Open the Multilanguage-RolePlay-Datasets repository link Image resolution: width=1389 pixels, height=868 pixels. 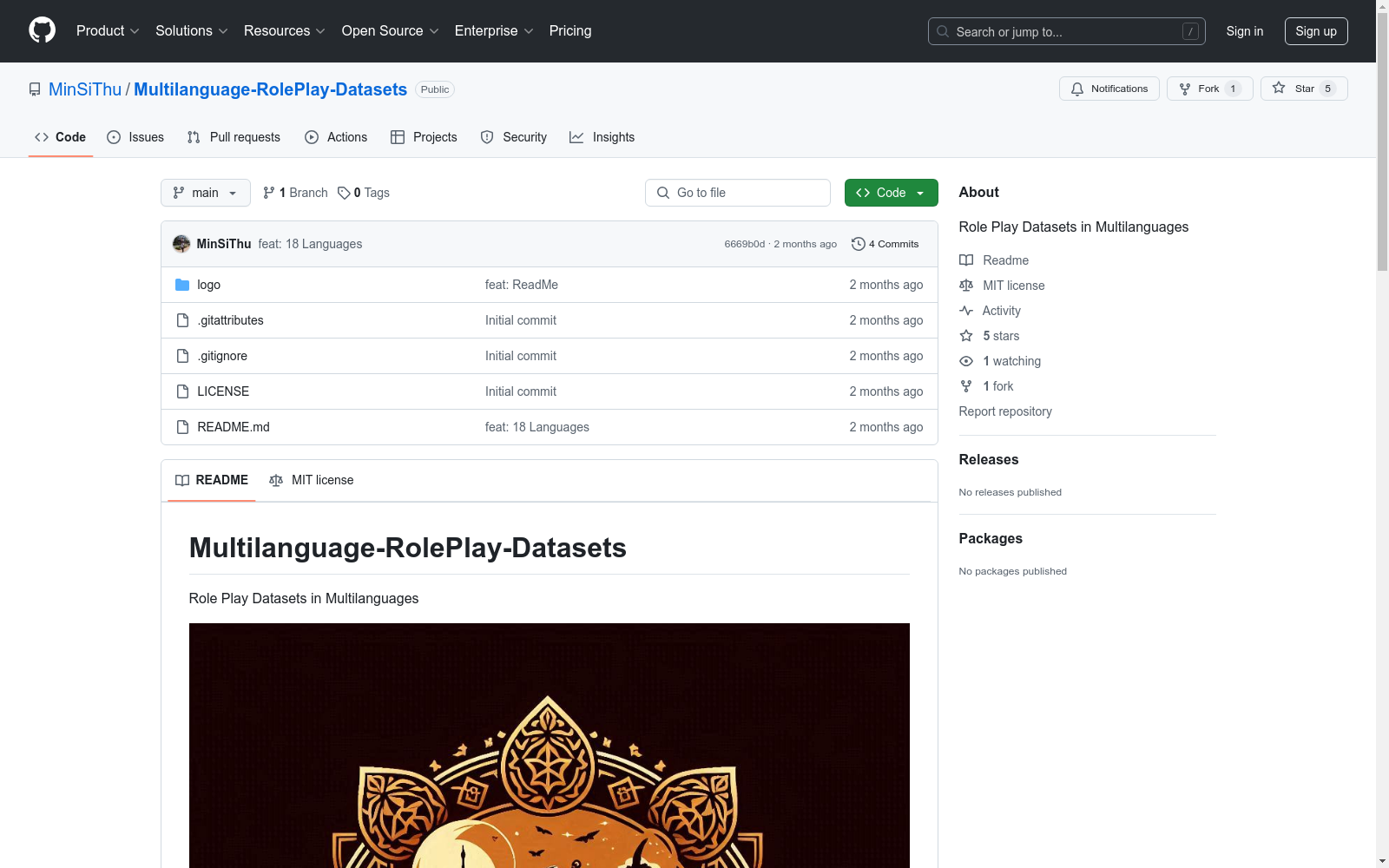pyautogui.click(x=270, y=89)
